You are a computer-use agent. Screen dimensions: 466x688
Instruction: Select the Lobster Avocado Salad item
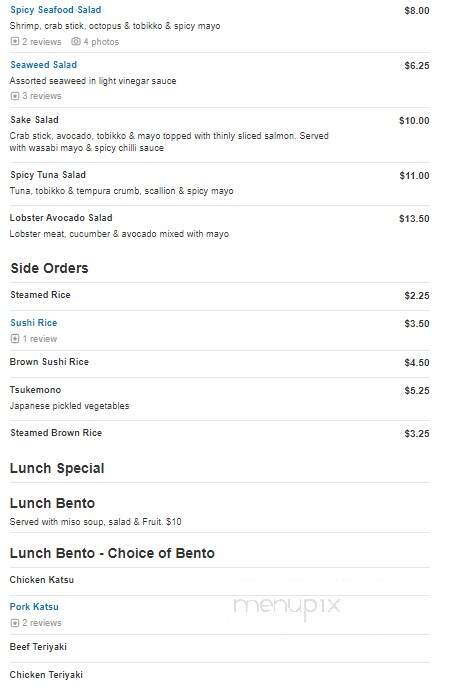click(61, 218)
